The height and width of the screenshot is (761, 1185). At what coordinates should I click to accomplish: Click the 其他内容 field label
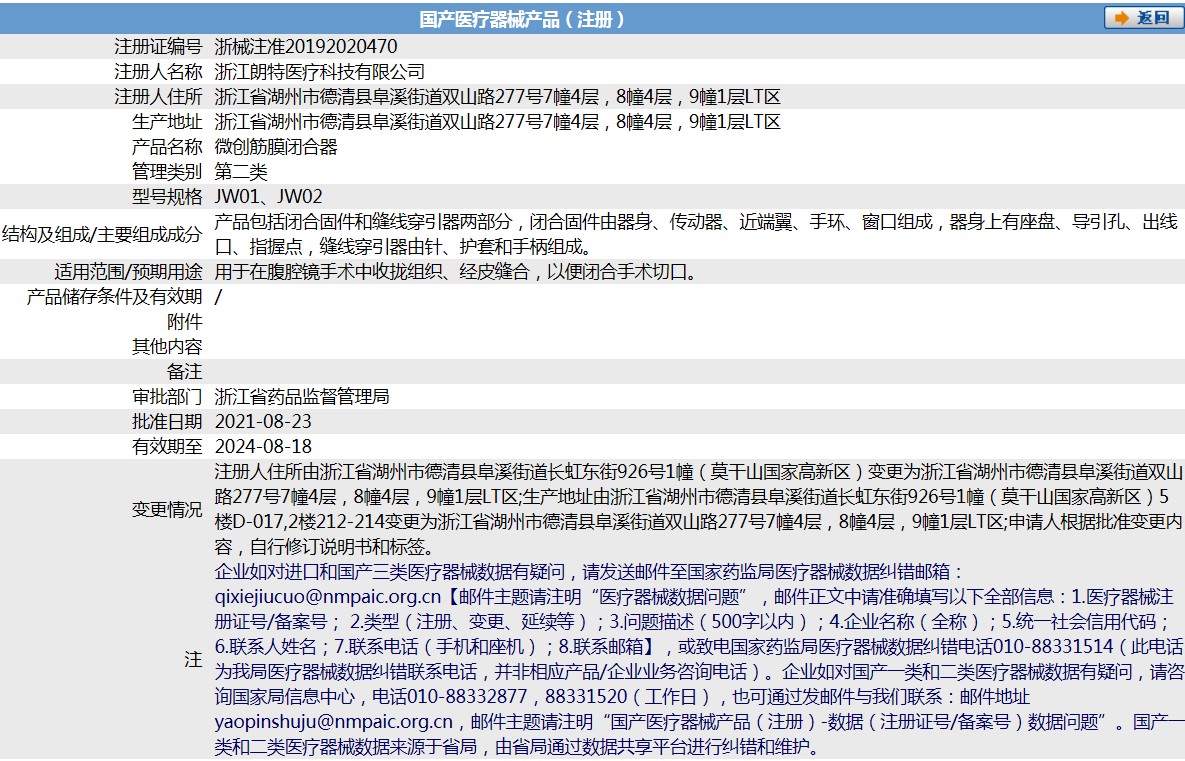tap(167, 346)
